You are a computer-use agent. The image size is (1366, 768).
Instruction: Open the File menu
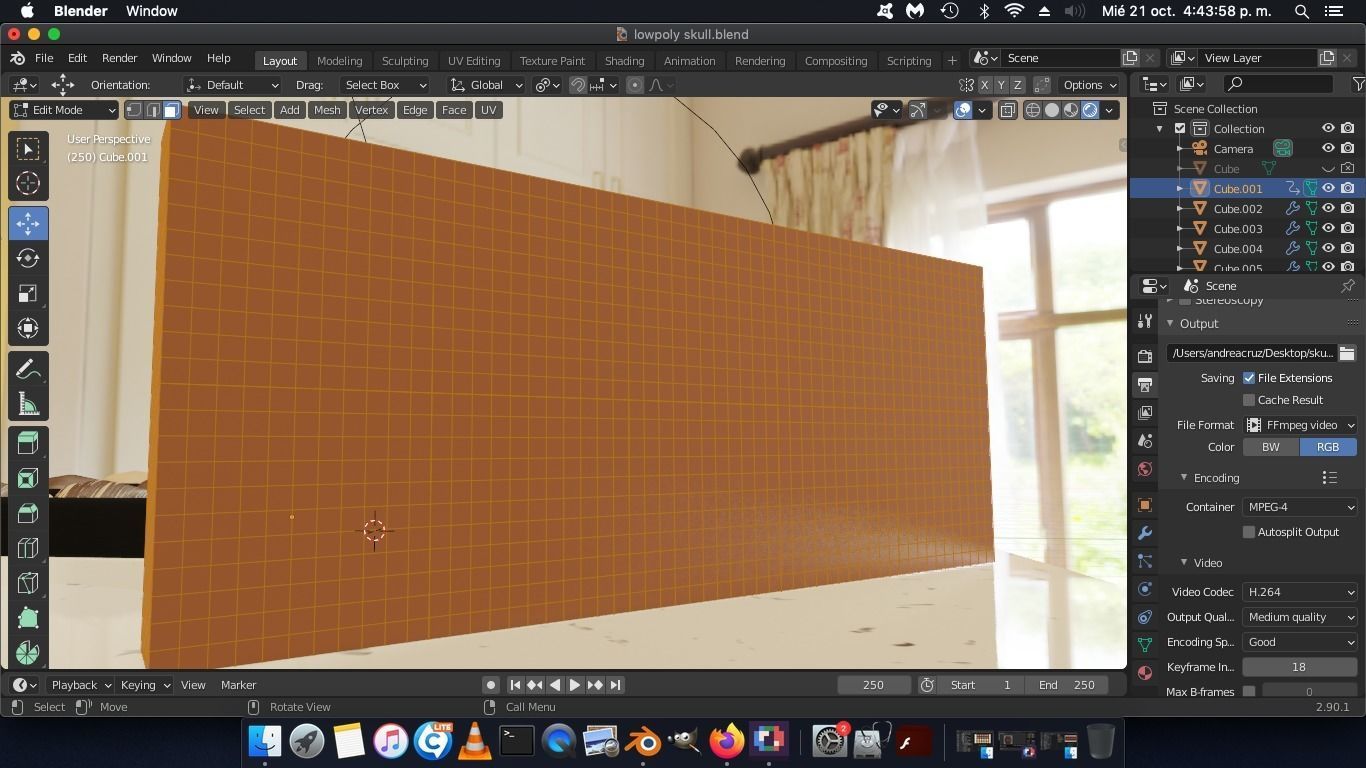click(x=44, y=58)
